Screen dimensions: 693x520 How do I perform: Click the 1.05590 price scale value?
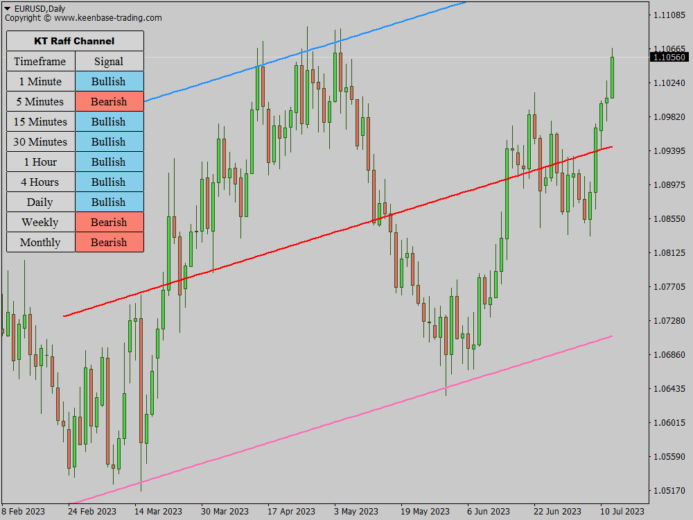click(669, 457)
